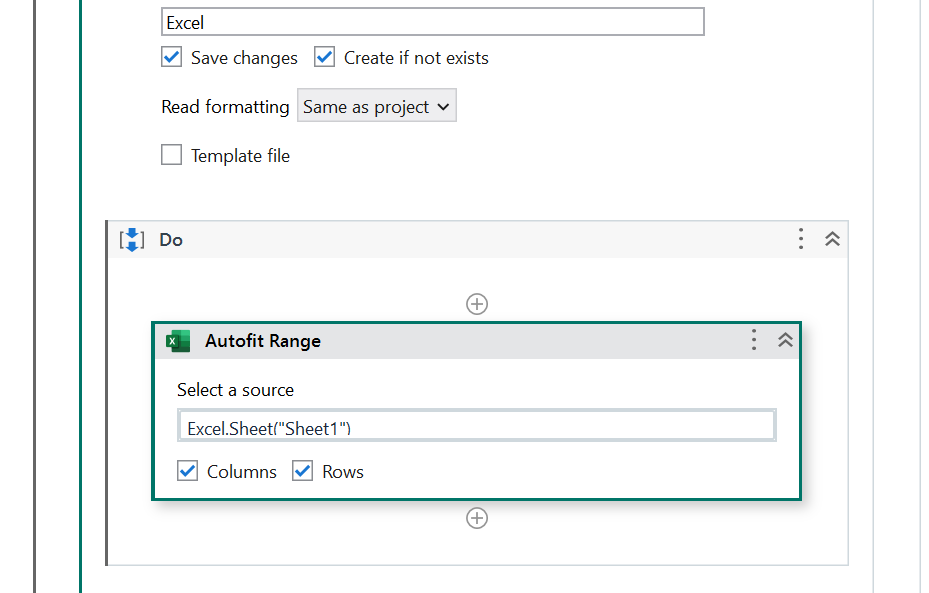Open the Do container options menu
This screenshot has width=929, height=593.
800,239
